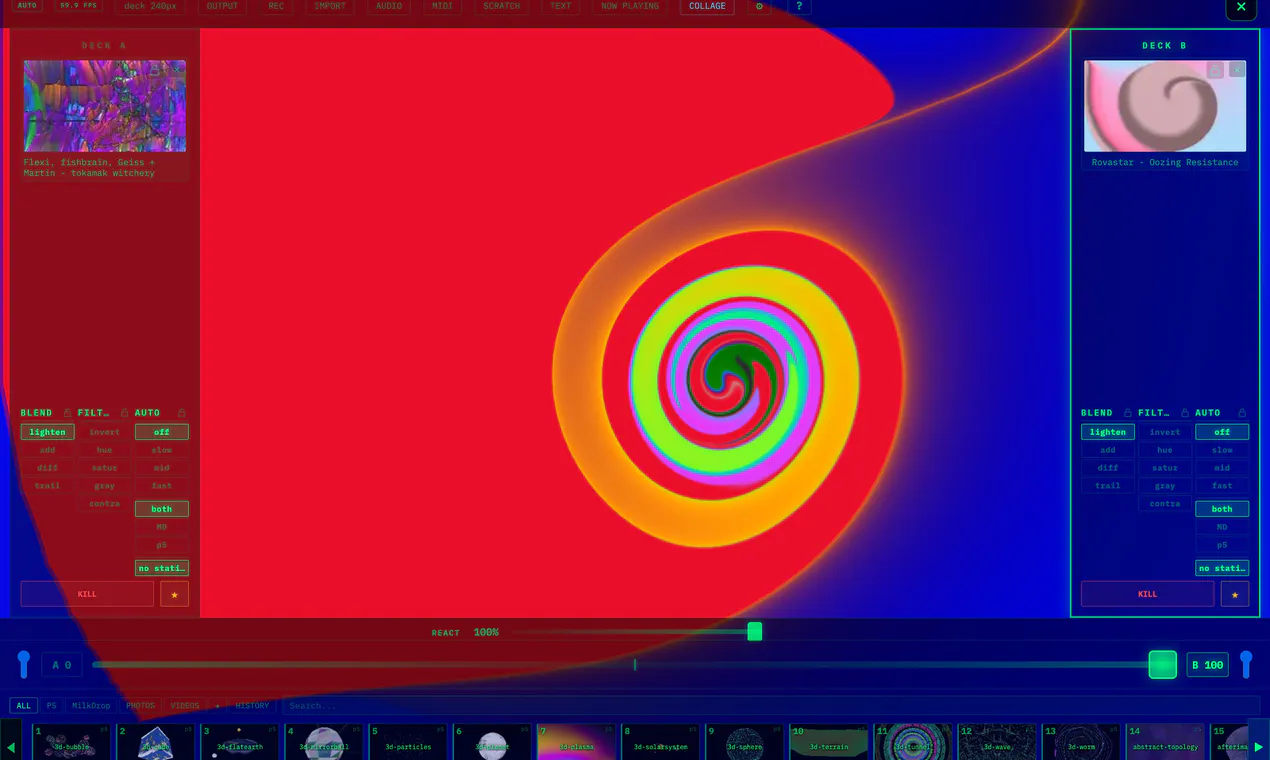Open settings gear in top toolbar
Viewport: 1270px width, 760px height.
click(759, 6)
